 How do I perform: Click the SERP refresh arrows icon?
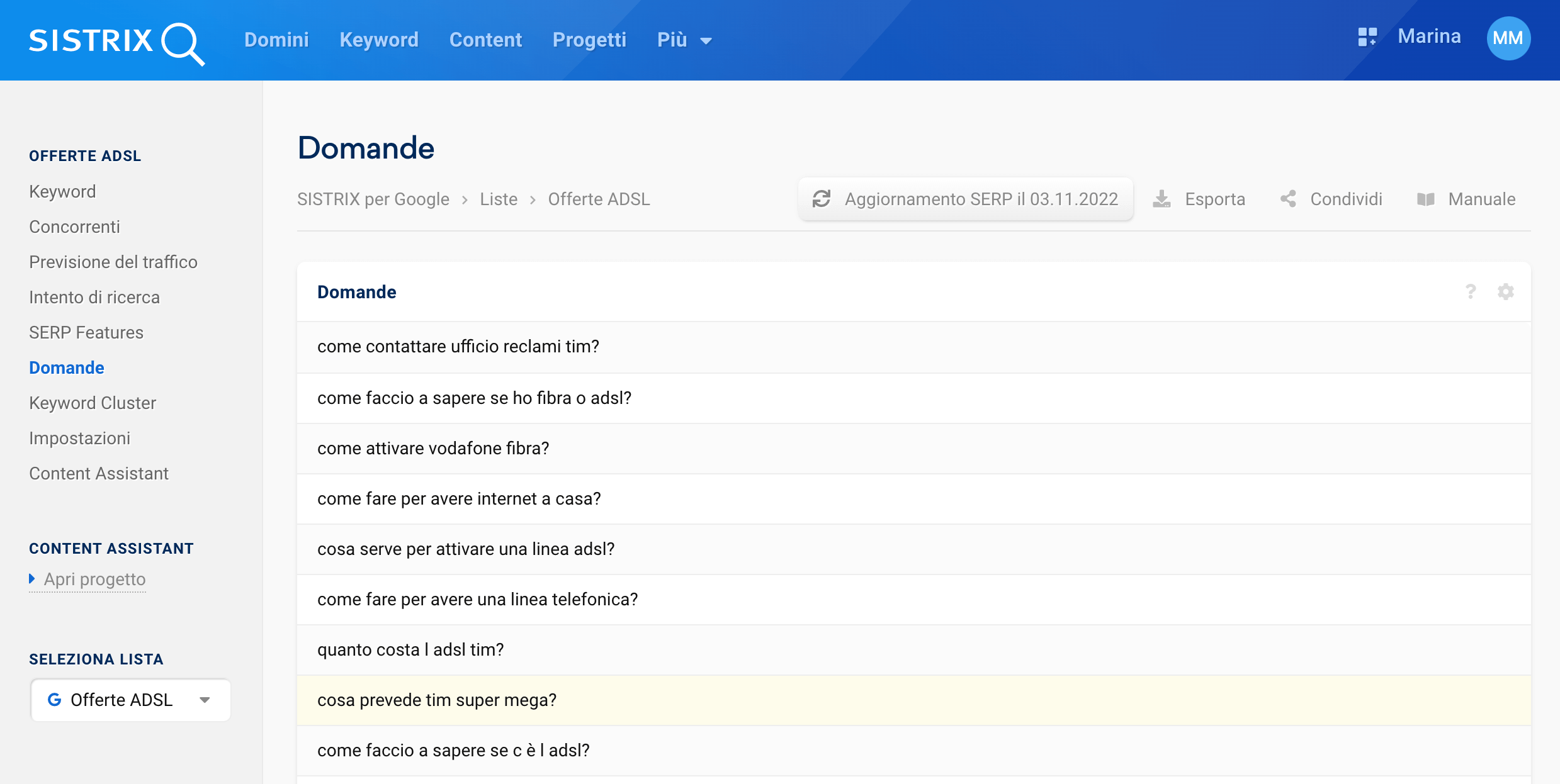[822, 199]
